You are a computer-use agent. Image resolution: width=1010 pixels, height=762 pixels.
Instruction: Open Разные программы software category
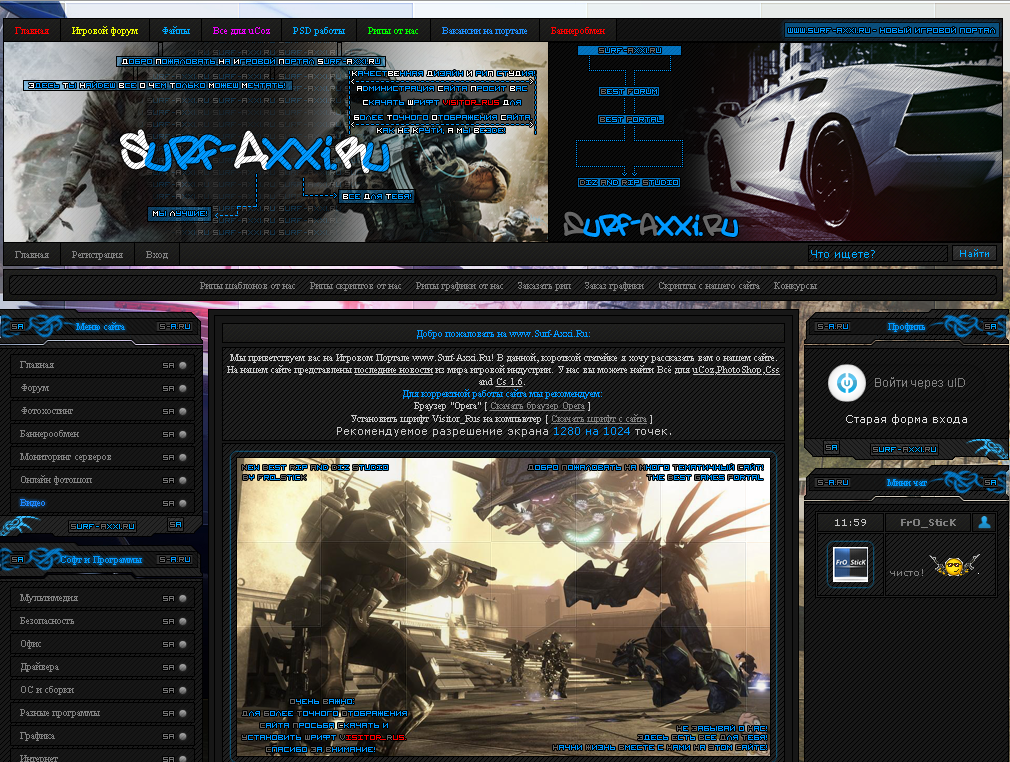point(103,713)
